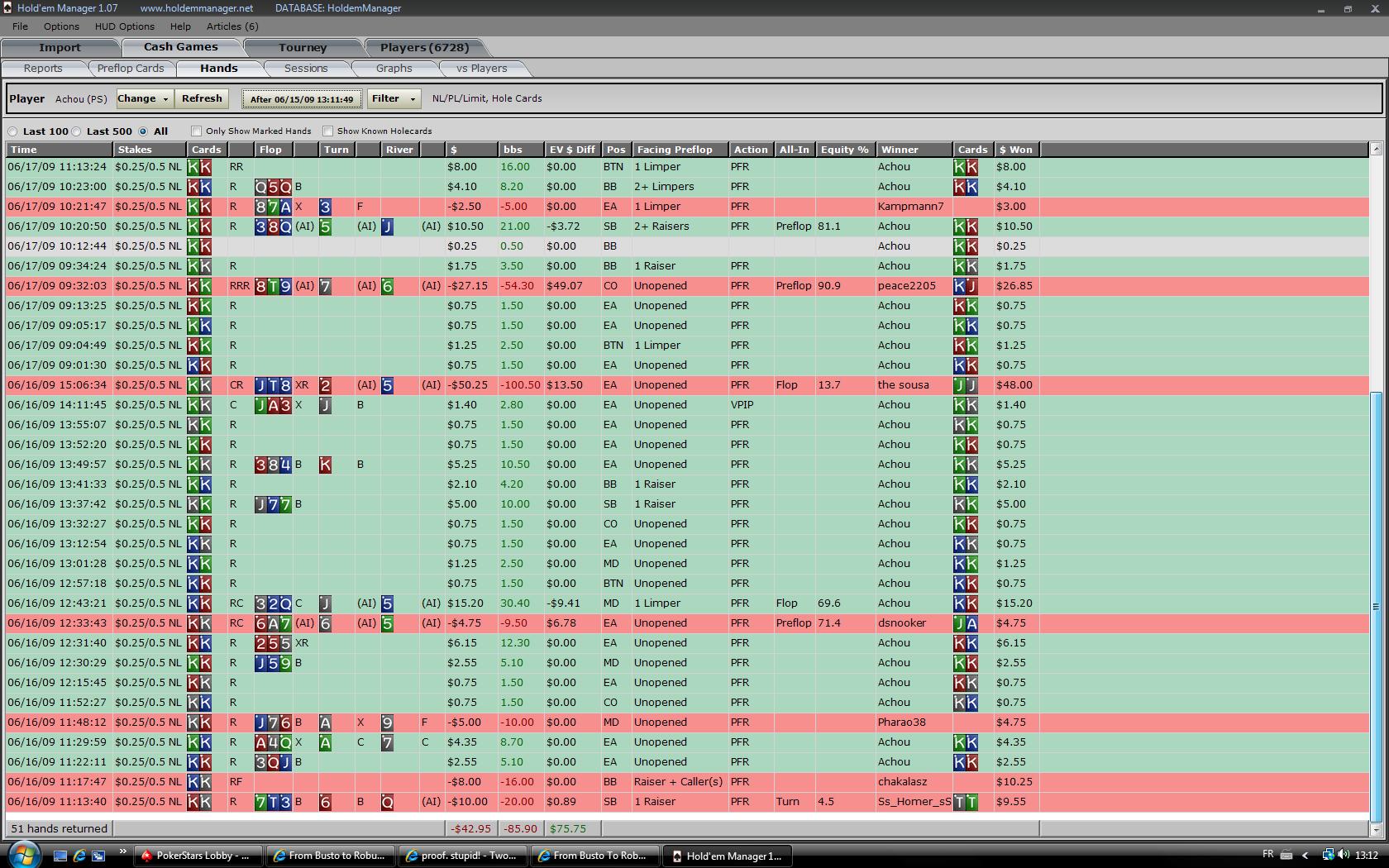Open the Windows Start orb
This screenshot has height=868, width=1389.
[23, 855]
